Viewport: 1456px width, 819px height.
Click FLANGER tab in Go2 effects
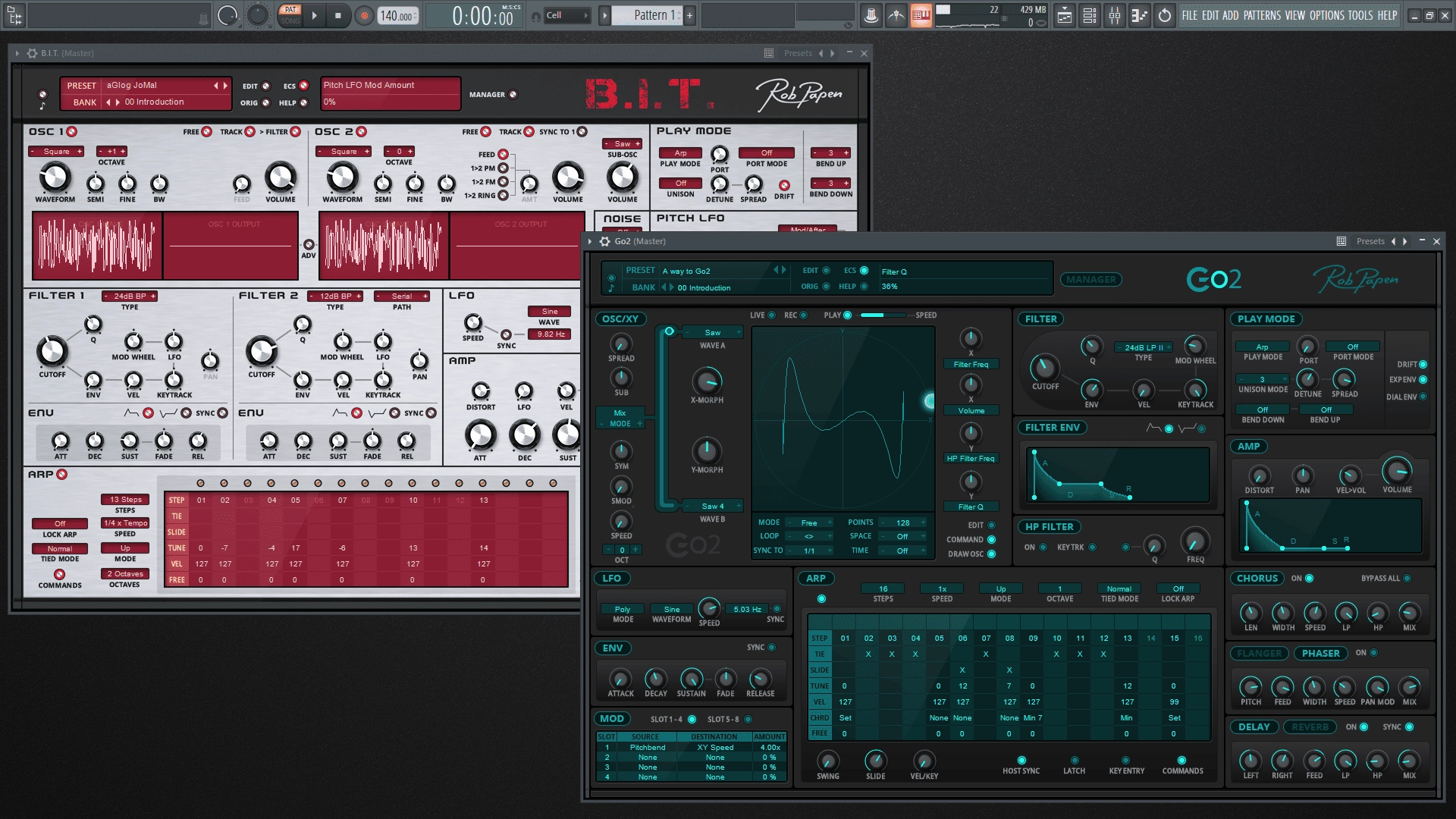1259,654
